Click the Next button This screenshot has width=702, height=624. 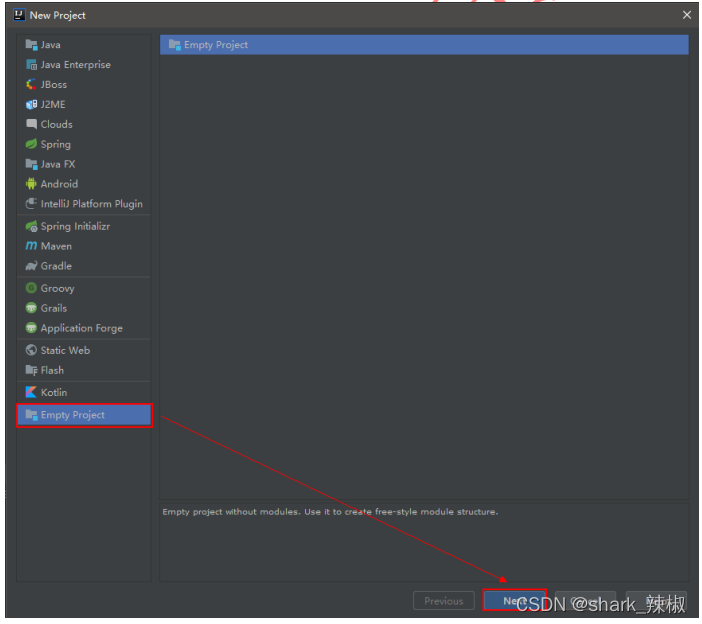coord(514,601)
